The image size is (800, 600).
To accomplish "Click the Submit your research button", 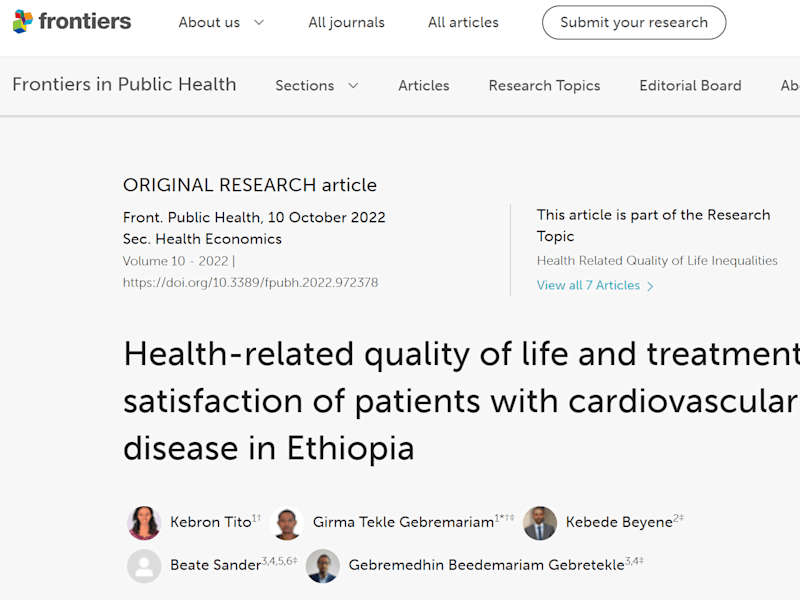I will [x=634, y=22].
